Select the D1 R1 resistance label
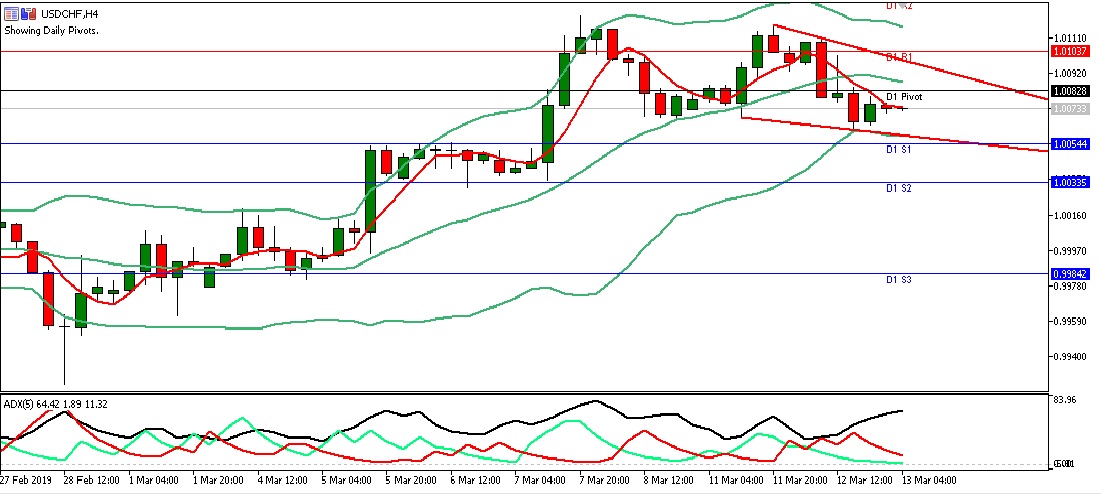The height and width of the screenshot is (495, 1101). click(x=899, y=57)
